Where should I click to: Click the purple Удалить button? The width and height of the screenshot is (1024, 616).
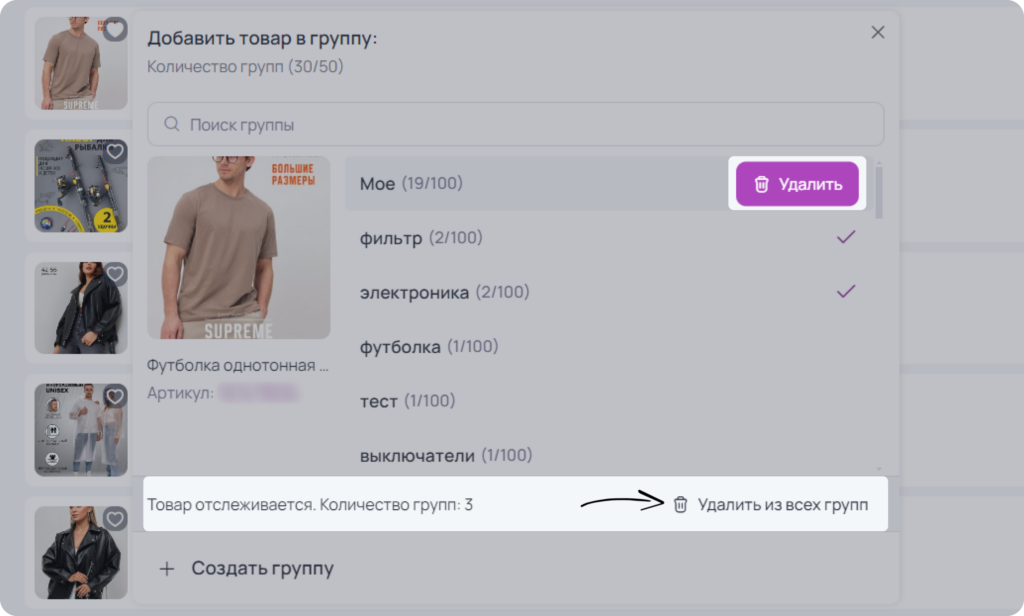(x=797, y=184)
